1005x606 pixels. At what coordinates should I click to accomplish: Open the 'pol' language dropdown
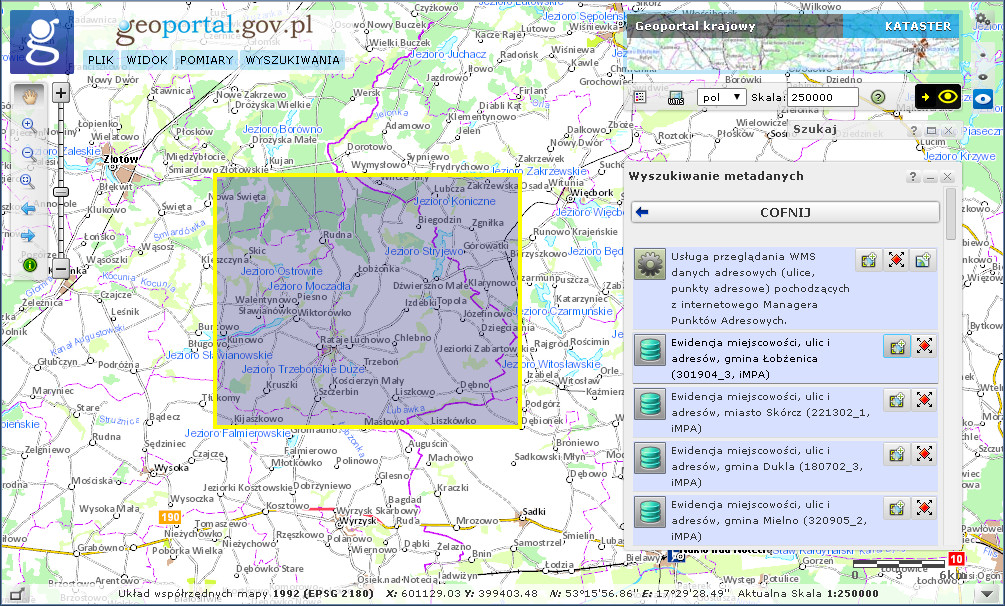click(721, 97)
